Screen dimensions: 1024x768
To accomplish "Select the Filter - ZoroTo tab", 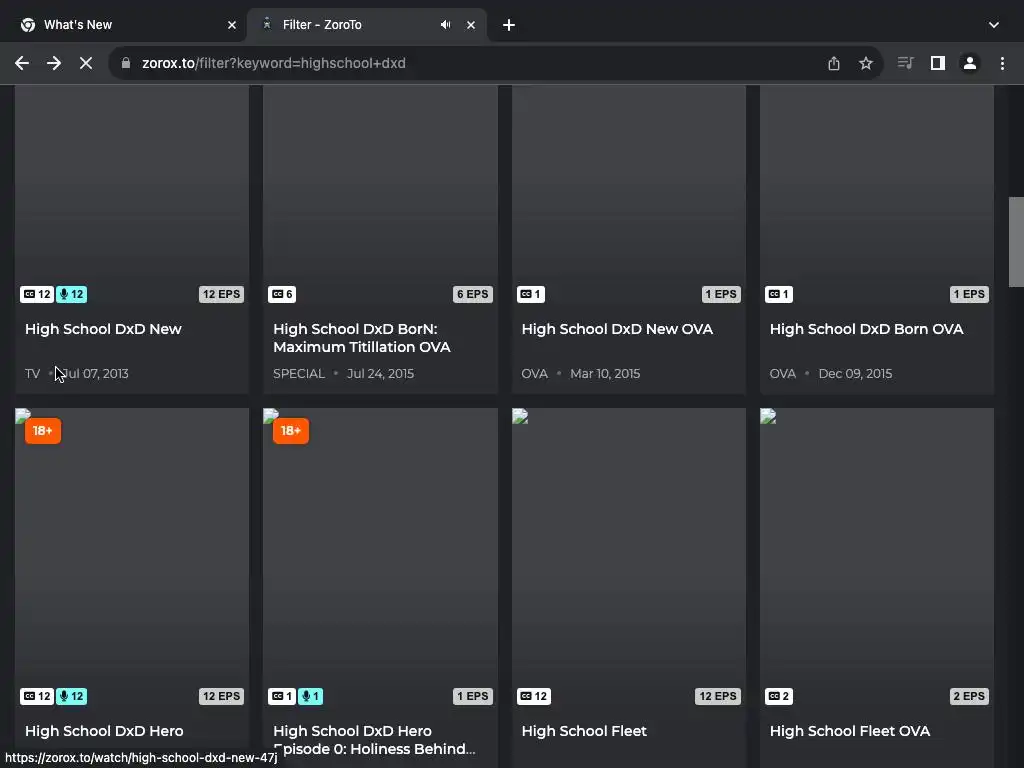I will [367, 25].
